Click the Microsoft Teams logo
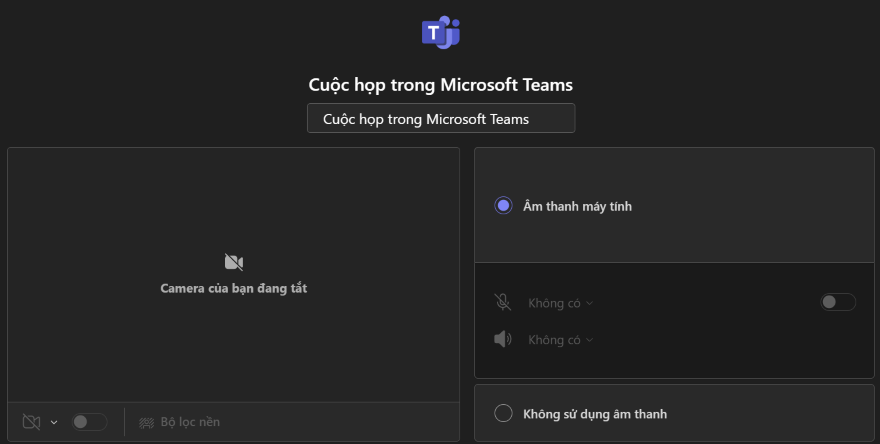880x444 pixels. pos(441,32)
